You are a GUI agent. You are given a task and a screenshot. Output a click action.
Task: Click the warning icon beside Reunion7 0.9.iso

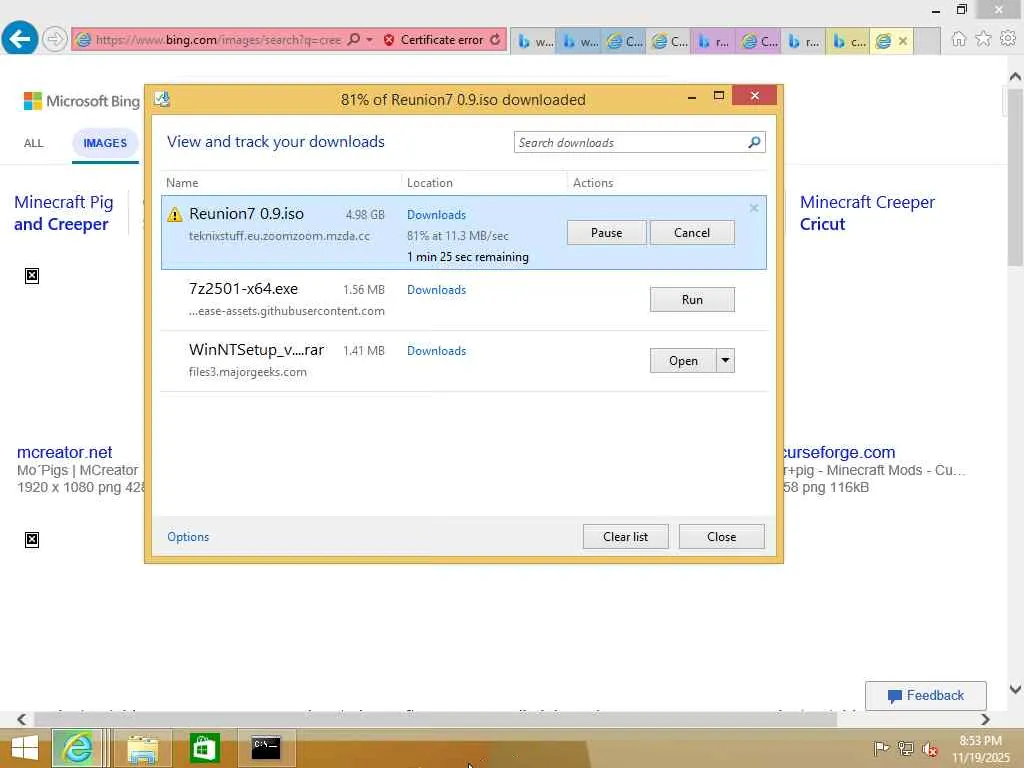pos(174,214)
